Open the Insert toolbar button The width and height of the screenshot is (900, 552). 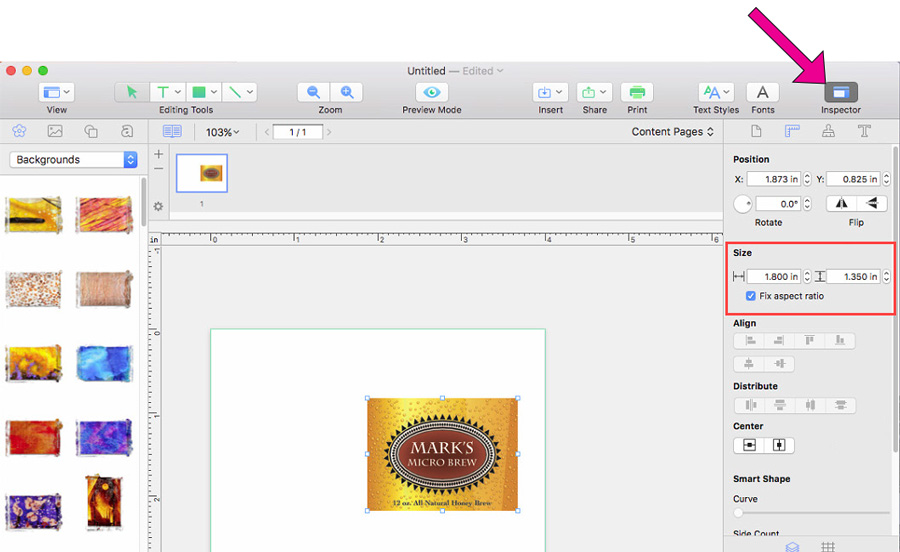pos(550,92)
